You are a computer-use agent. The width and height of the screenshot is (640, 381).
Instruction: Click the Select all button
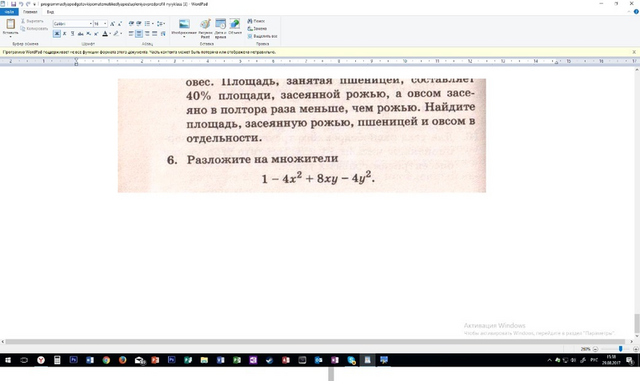(x=262, y=36)
